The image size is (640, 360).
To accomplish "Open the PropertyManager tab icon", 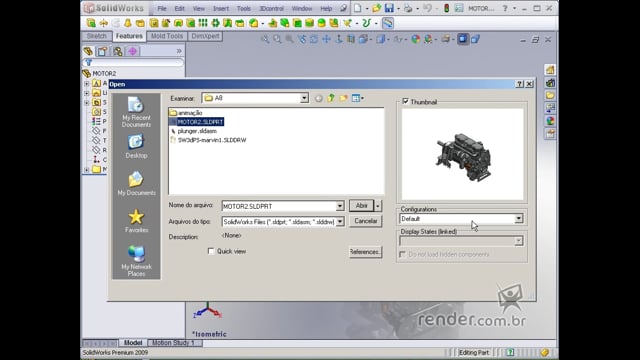I will coord(102,51).
